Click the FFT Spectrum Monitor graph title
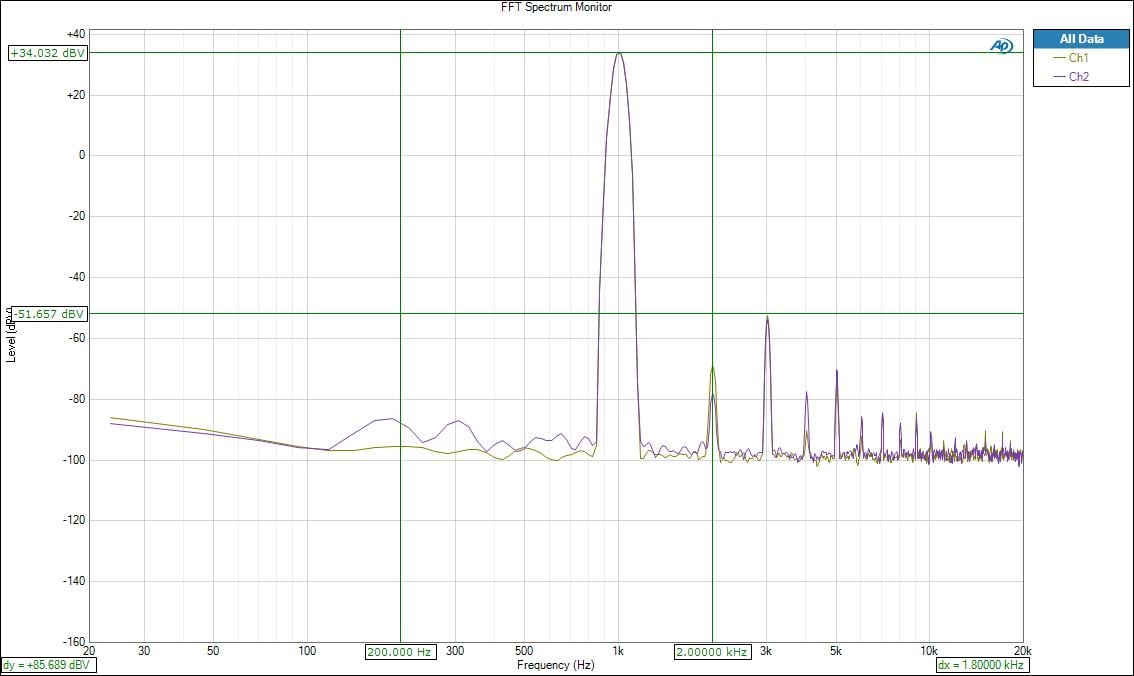Image resolution: width=1134 pixels, height=676 pixels. pyautogui.click(x=556, y=7)
